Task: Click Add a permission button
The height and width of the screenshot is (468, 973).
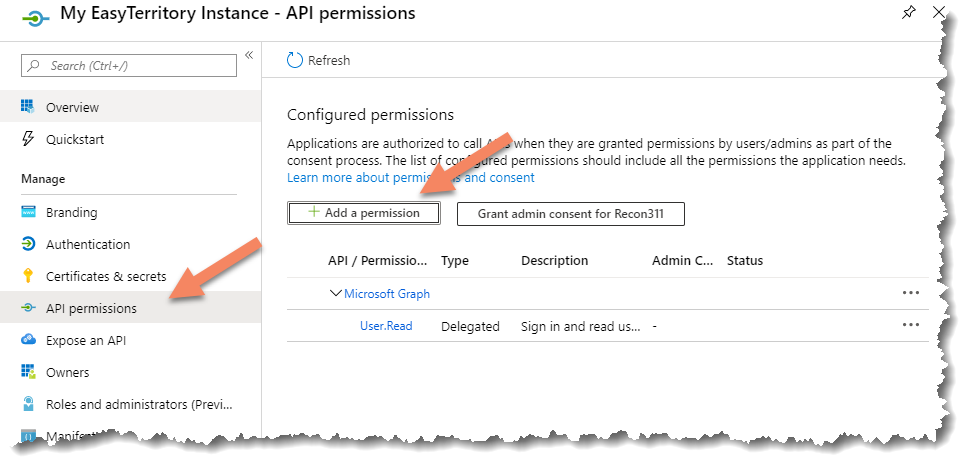Action: point(364,213)
